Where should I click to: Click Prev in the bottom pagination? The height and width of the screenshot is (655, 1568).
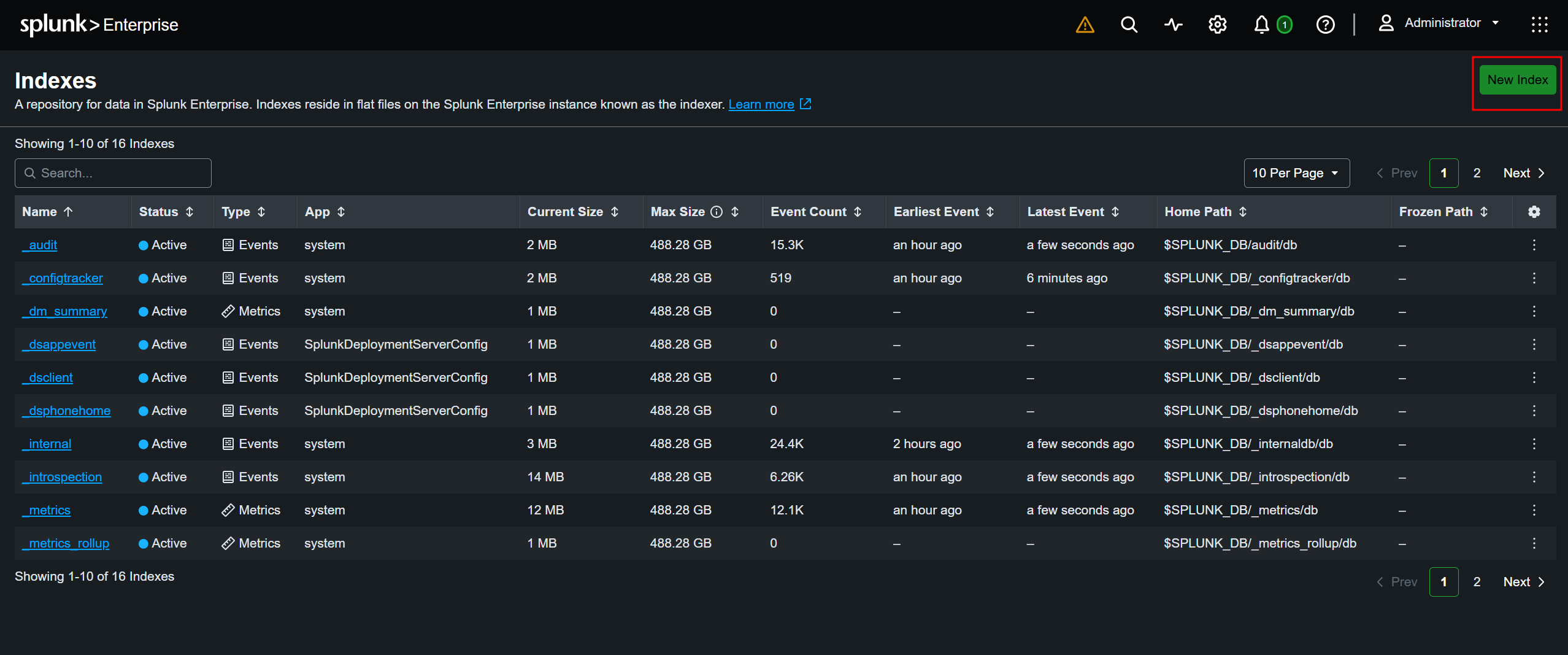(1397, 582)
